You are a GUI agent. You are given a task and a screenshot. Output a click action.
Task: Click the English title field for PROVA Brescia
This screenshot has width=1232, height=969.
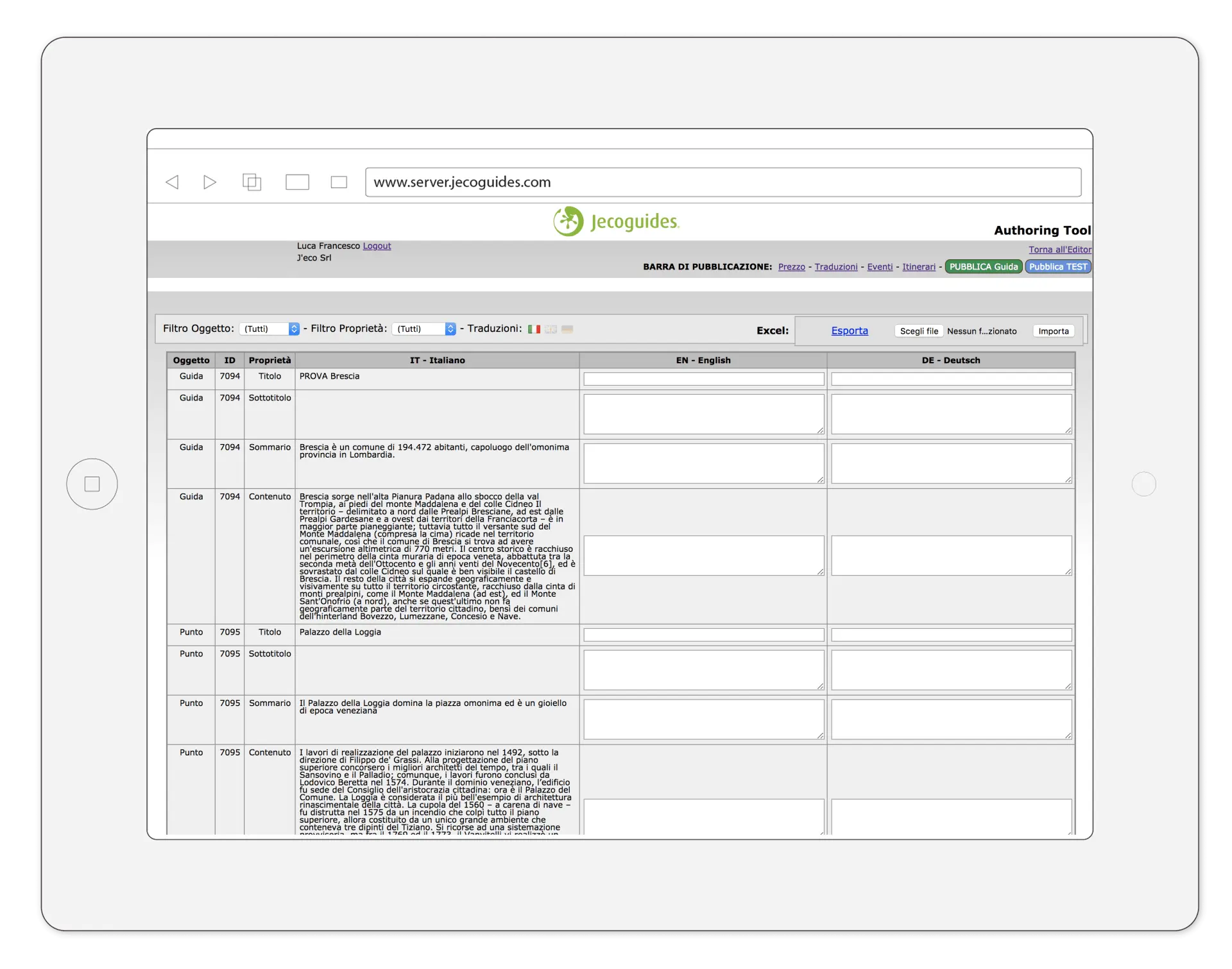tap(703, 379)
